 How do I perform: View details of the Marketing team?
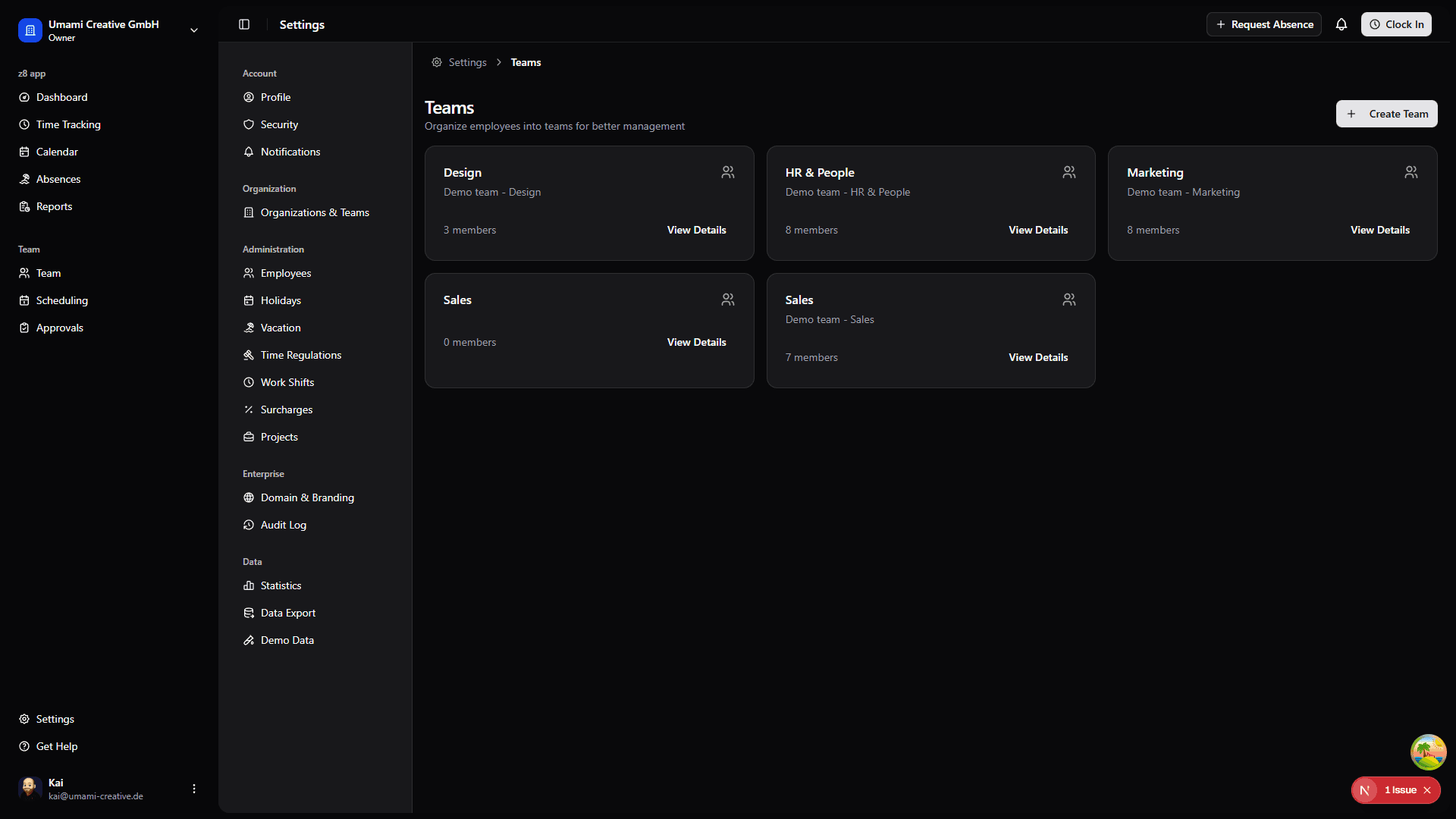coord(1379,229)
